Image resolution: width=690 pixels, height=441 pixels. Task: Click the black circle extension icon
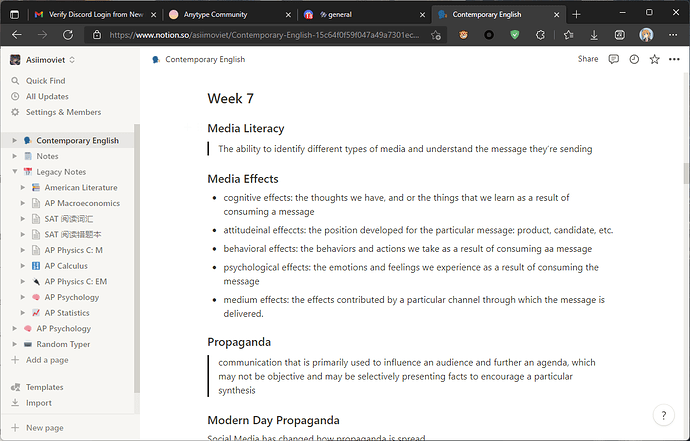pyautogui.click(x=489, y=35)
